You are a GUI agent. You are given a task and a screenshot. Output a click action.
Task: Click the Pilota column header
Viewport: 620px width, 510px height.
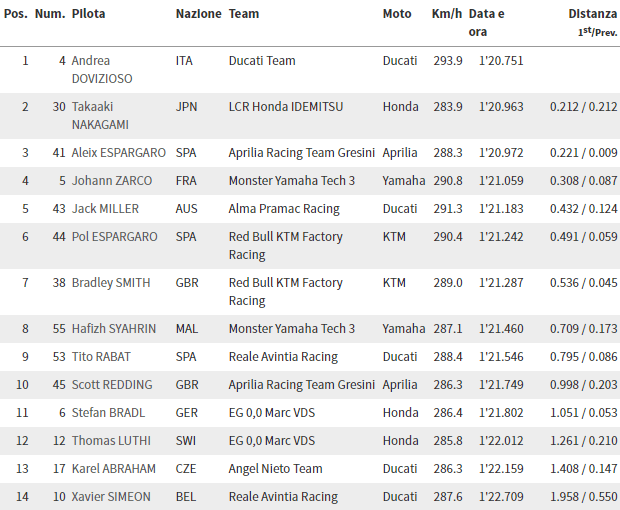point(88,14)
